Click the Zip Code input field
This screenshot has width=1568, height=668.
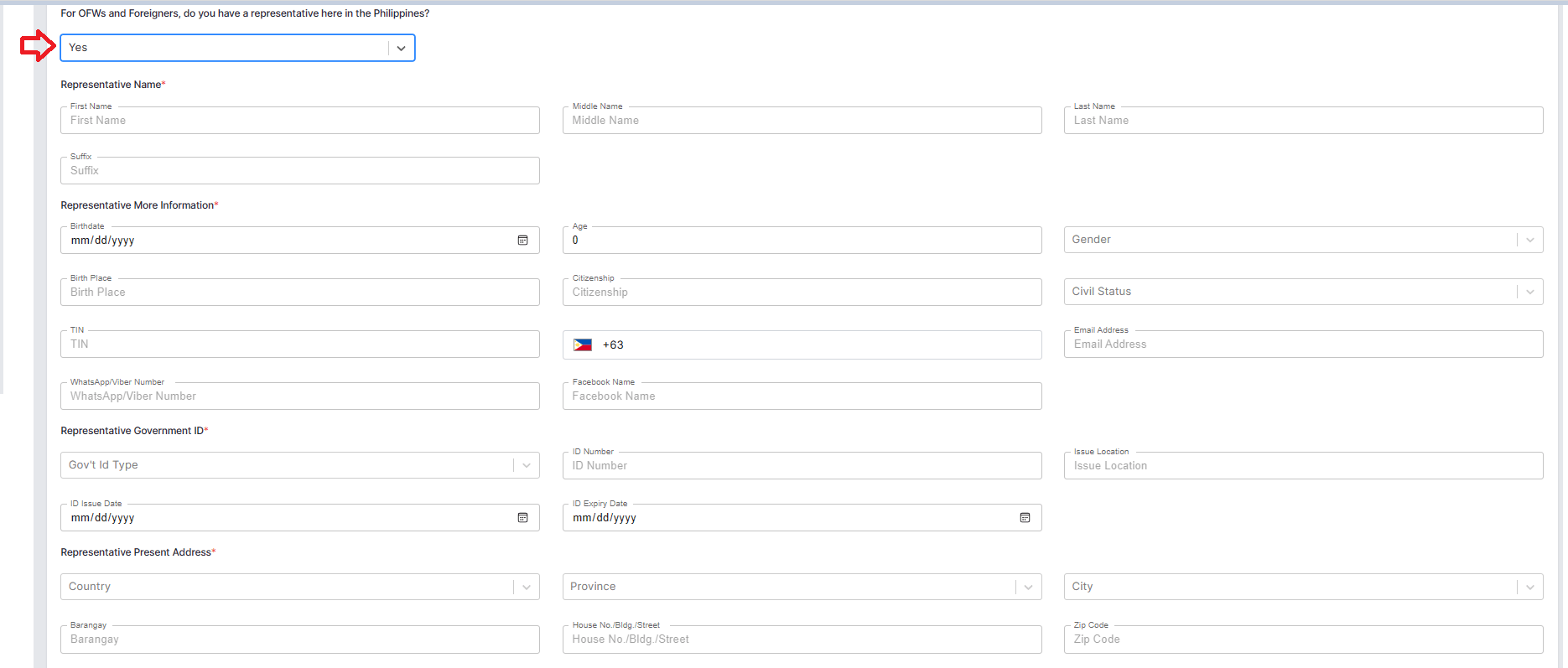[1303, 640]
